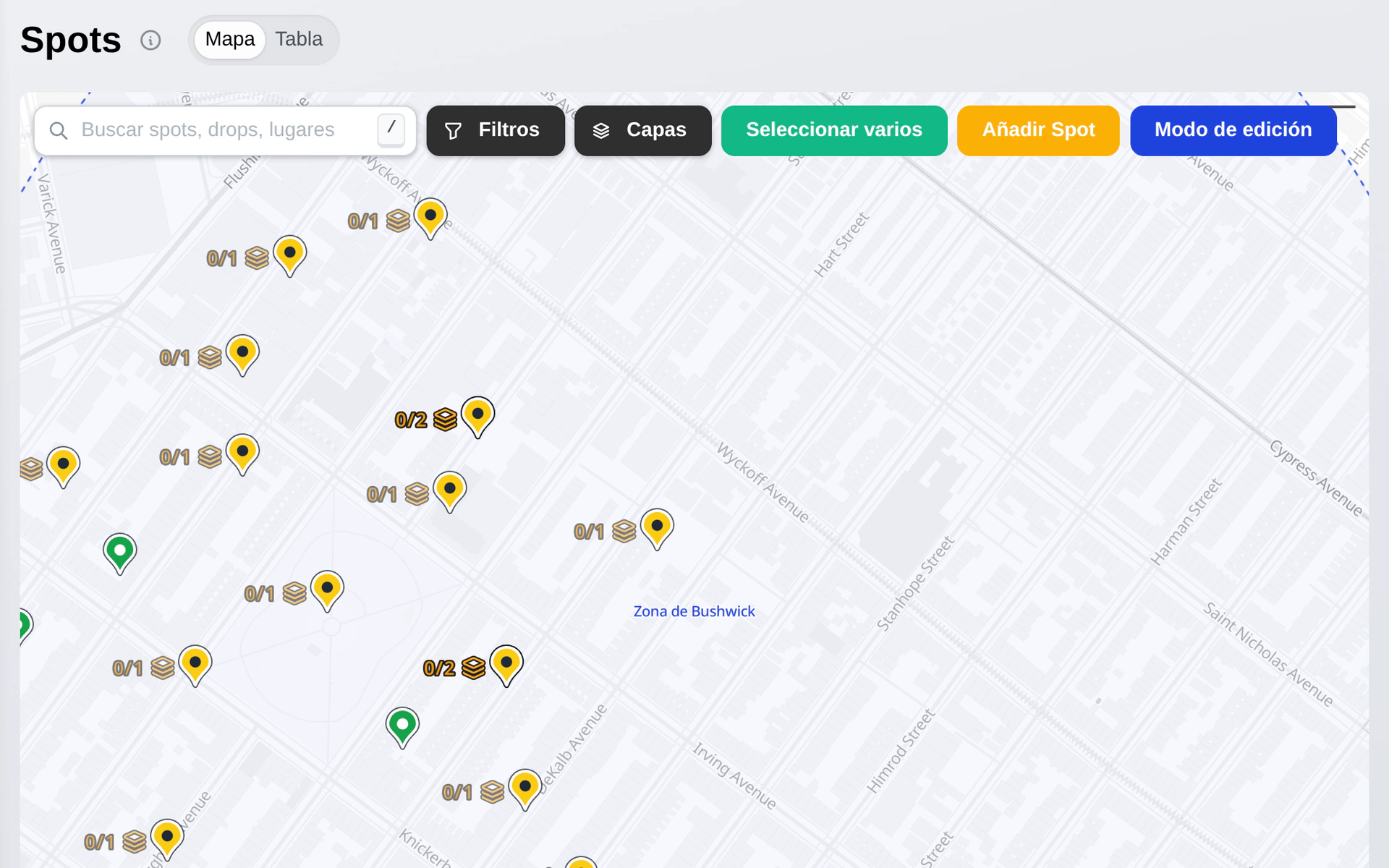Click the Himrod Street label
The width and height of the screenshot is (1389, 868).
coord(901,751)
